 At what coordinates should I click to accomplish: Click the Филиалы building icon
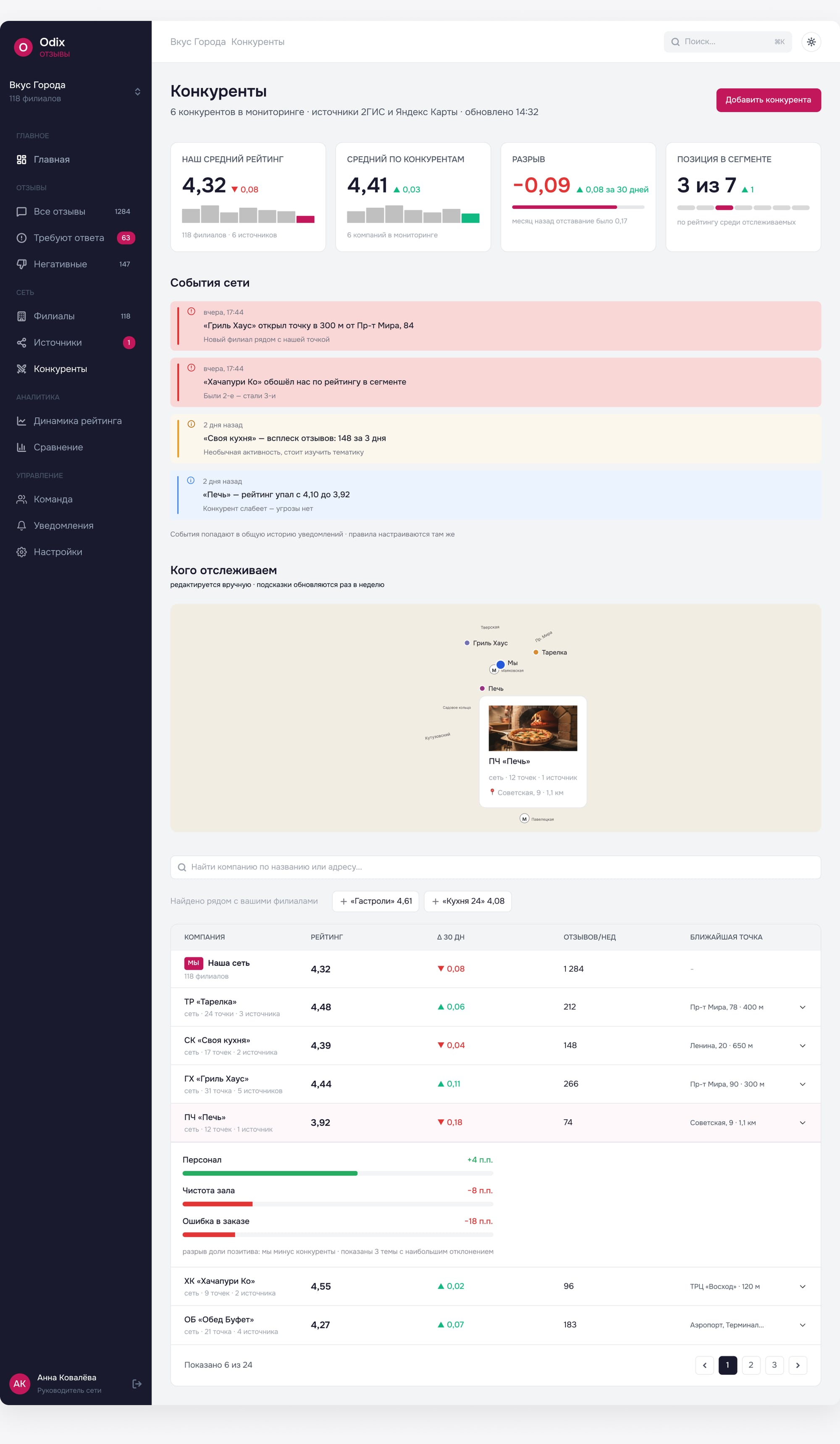click(22, 316)
